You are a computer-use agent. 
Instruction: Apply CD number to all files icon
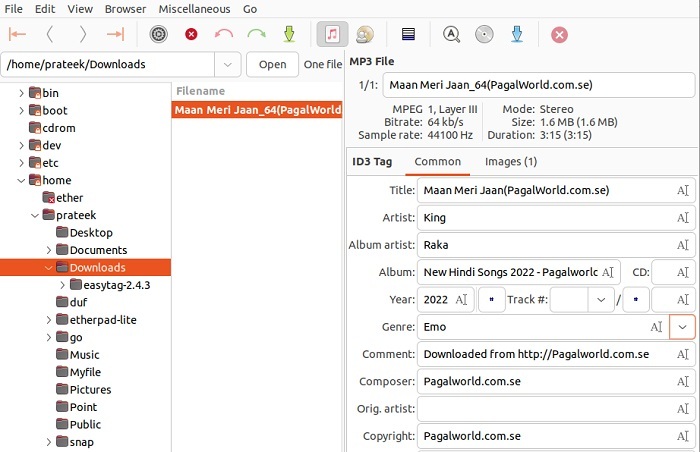[x=683, y=272]
